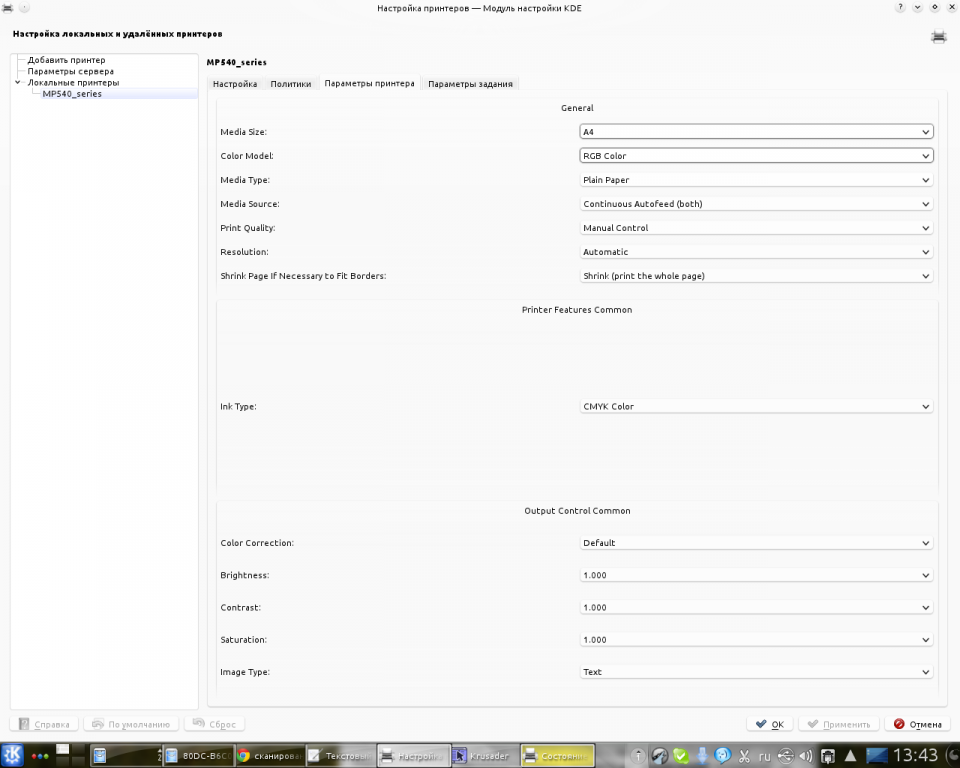Viewport: 960px width, 768px height.
Task: Open the Color Correction dropdown (Default)
Action: coord(756,543)
